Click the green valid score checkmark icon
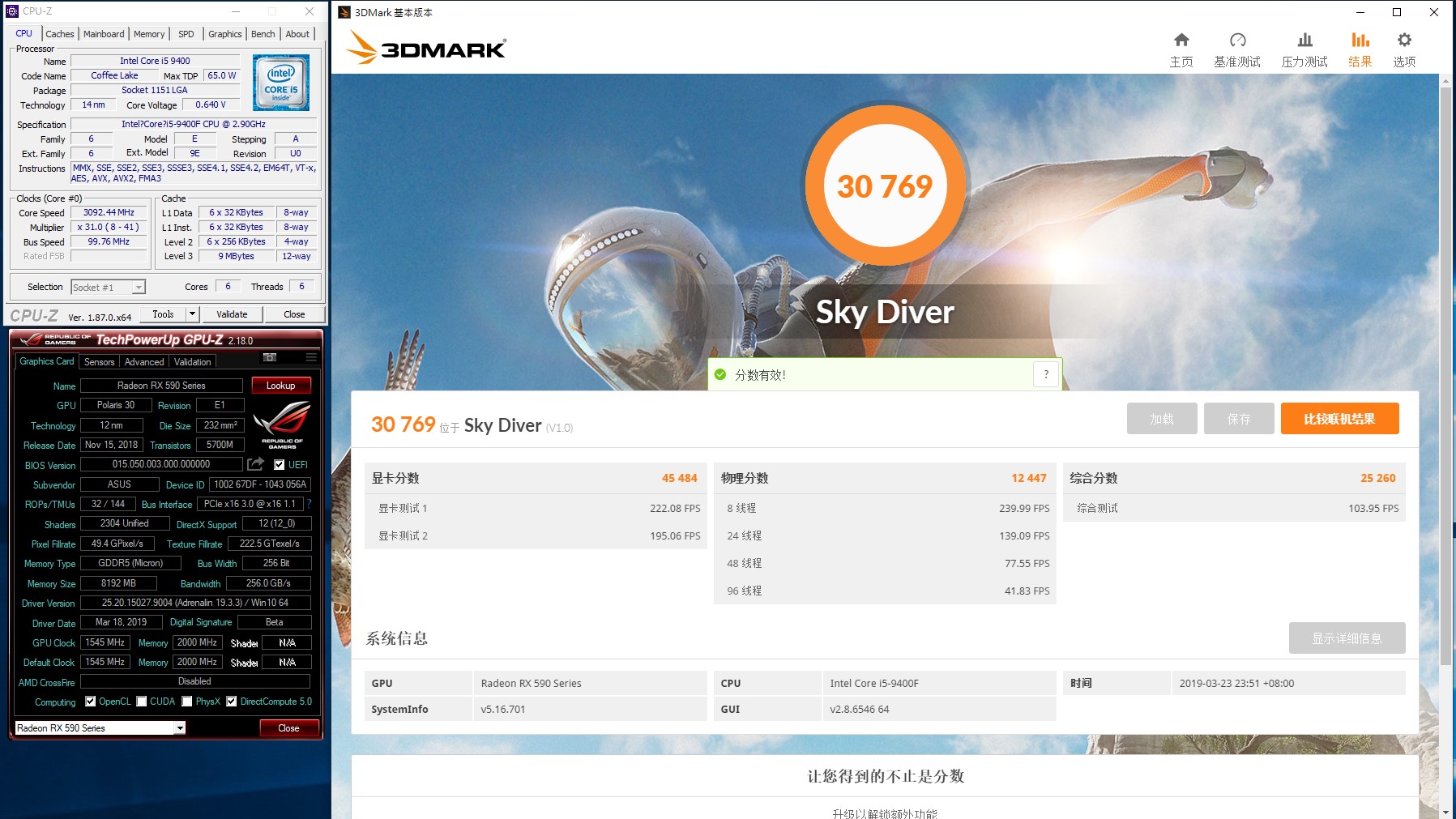Screen dimensions: 1456x819 (x=720, y=374)
